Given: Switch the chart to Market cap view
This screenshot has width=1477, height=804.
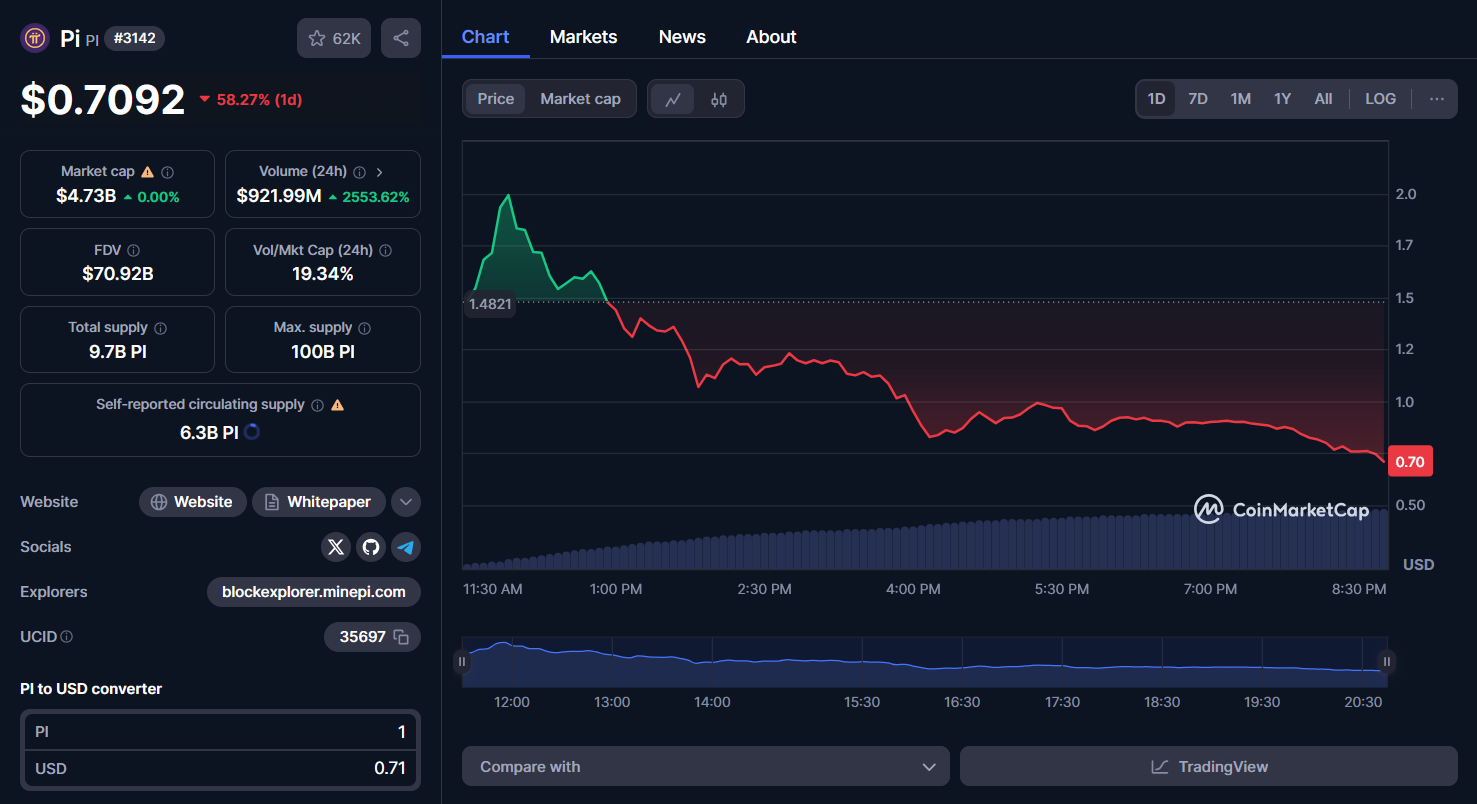Looking at the screenshot, I should 580,98.
